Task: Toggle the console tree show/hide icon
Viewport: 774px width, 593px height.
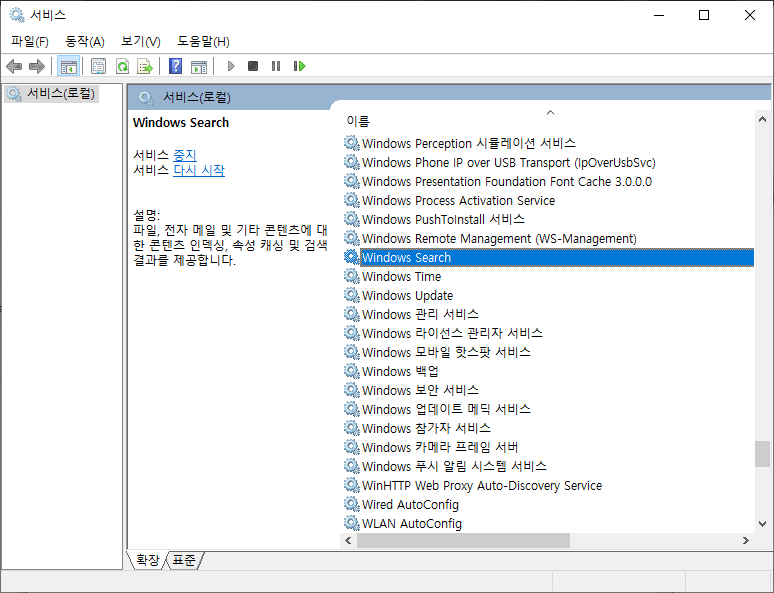Action: pyautogui.click(x=68, y=66)
